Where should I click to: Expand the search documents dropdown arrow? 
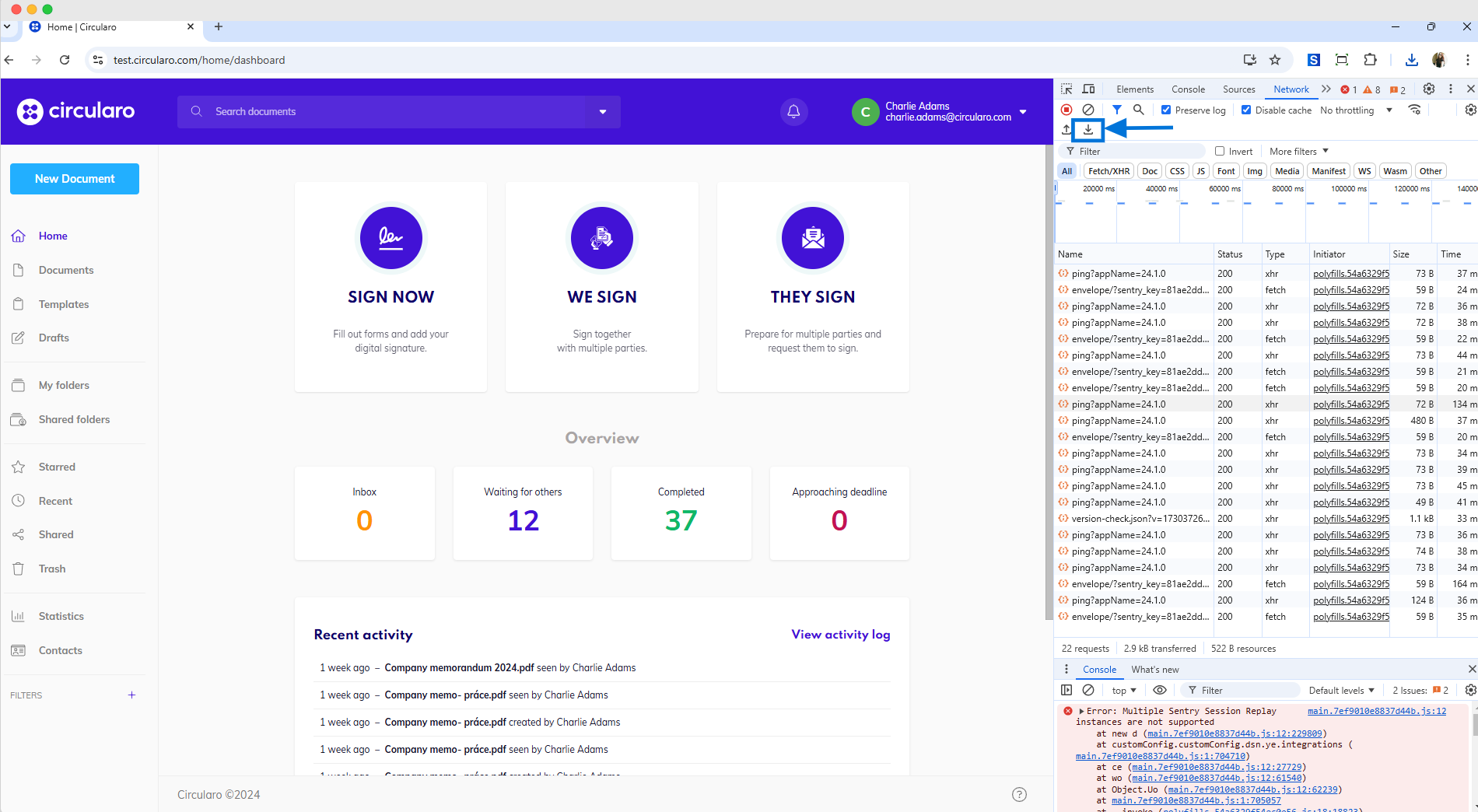point(603,111)
